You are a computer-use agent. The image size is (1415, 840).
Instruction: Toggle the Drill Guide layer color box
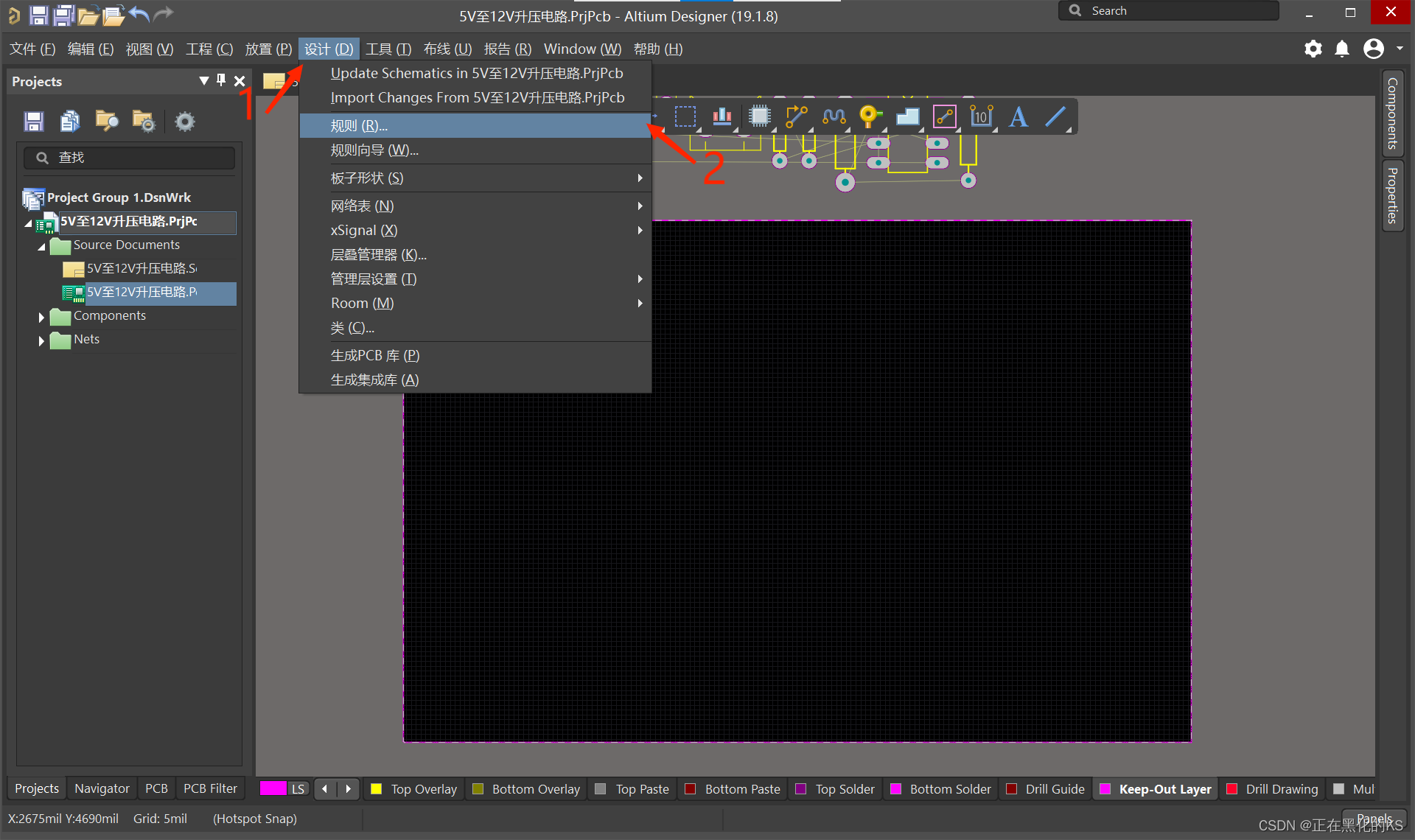click(x=1012, y=789)
